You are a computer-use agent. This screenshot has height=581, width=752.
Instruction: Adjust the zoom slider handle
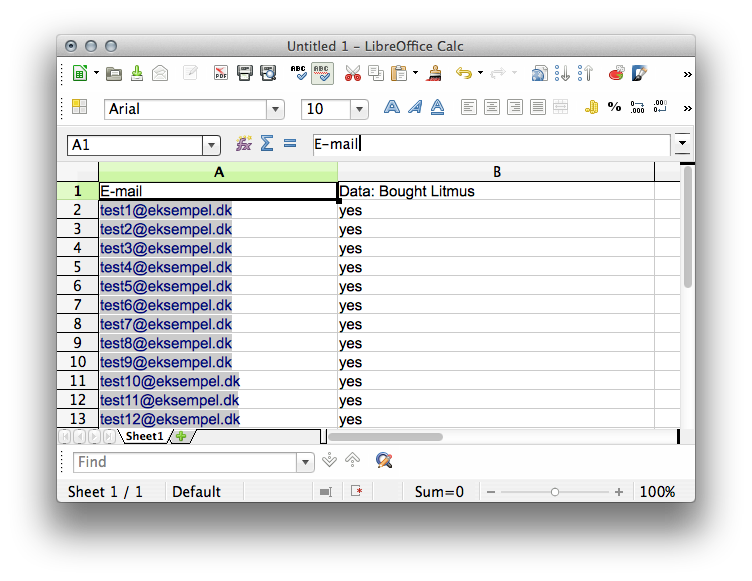(555, 492)
